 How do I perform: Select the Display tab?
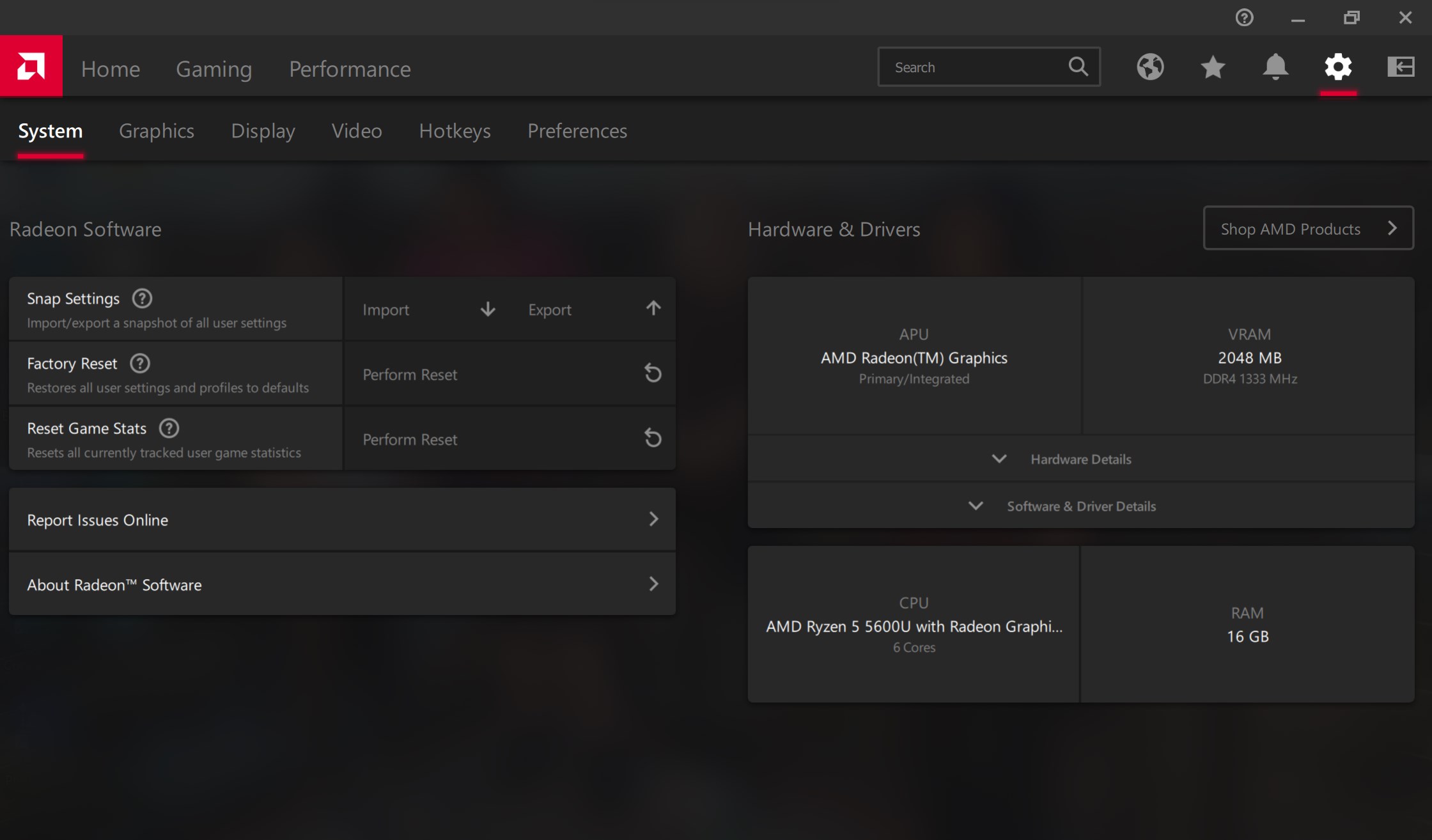(262, 130)
